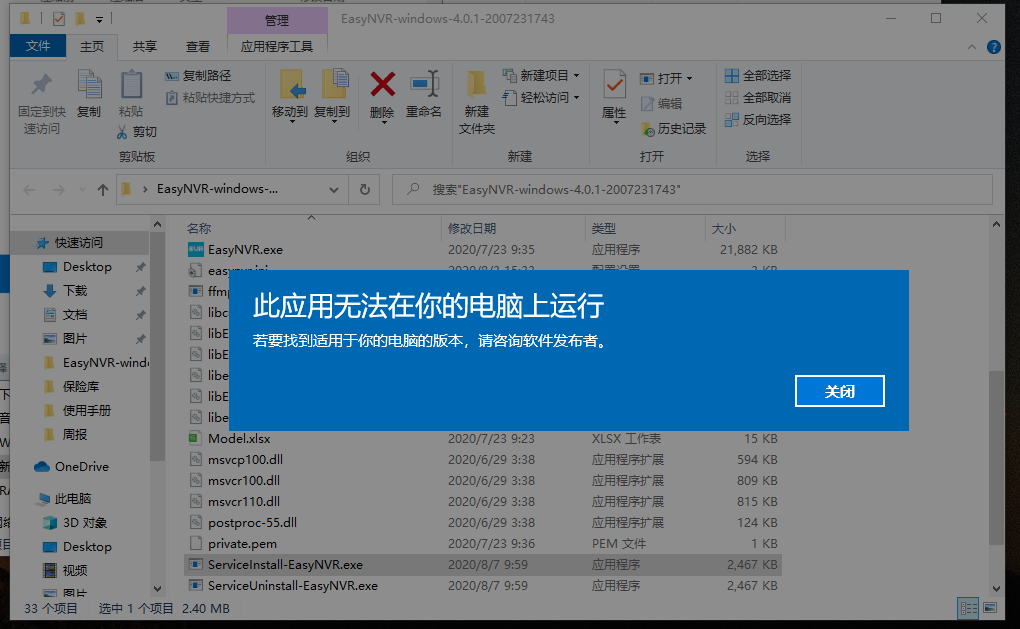1020x629 pixels.
Task: Click 剪切 scissors button
Action: click(x=137, y=132)
